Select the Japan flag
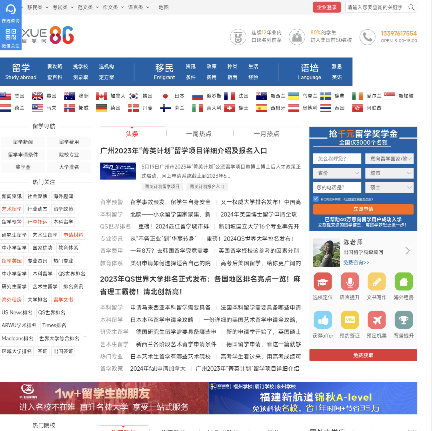432x431 pixels. tap(165, 96)
